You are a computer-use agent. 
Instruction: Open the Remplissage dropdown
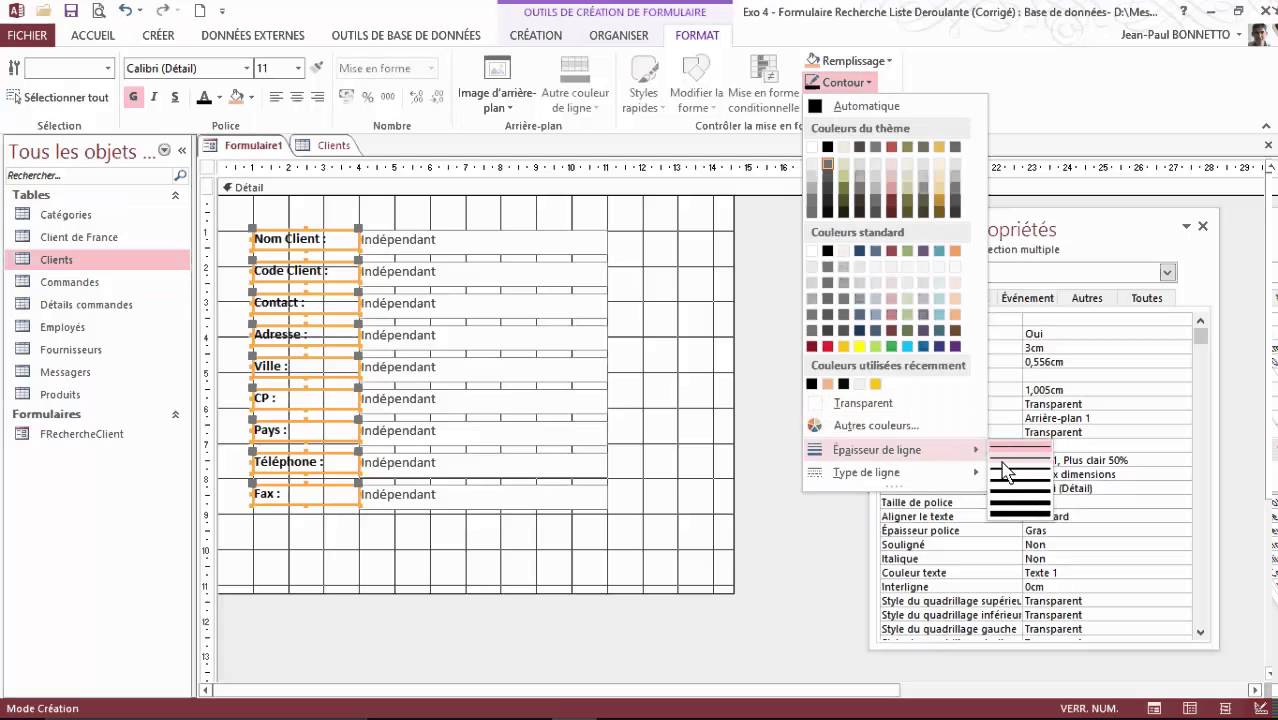[x=849, y=61]
